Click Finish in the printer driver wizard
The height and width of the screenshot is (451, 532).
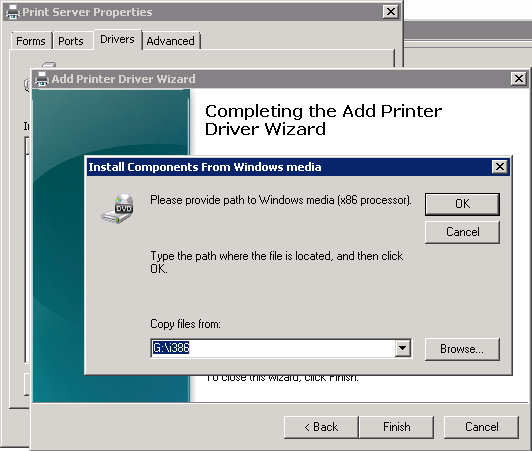click(x=396, y=427)
